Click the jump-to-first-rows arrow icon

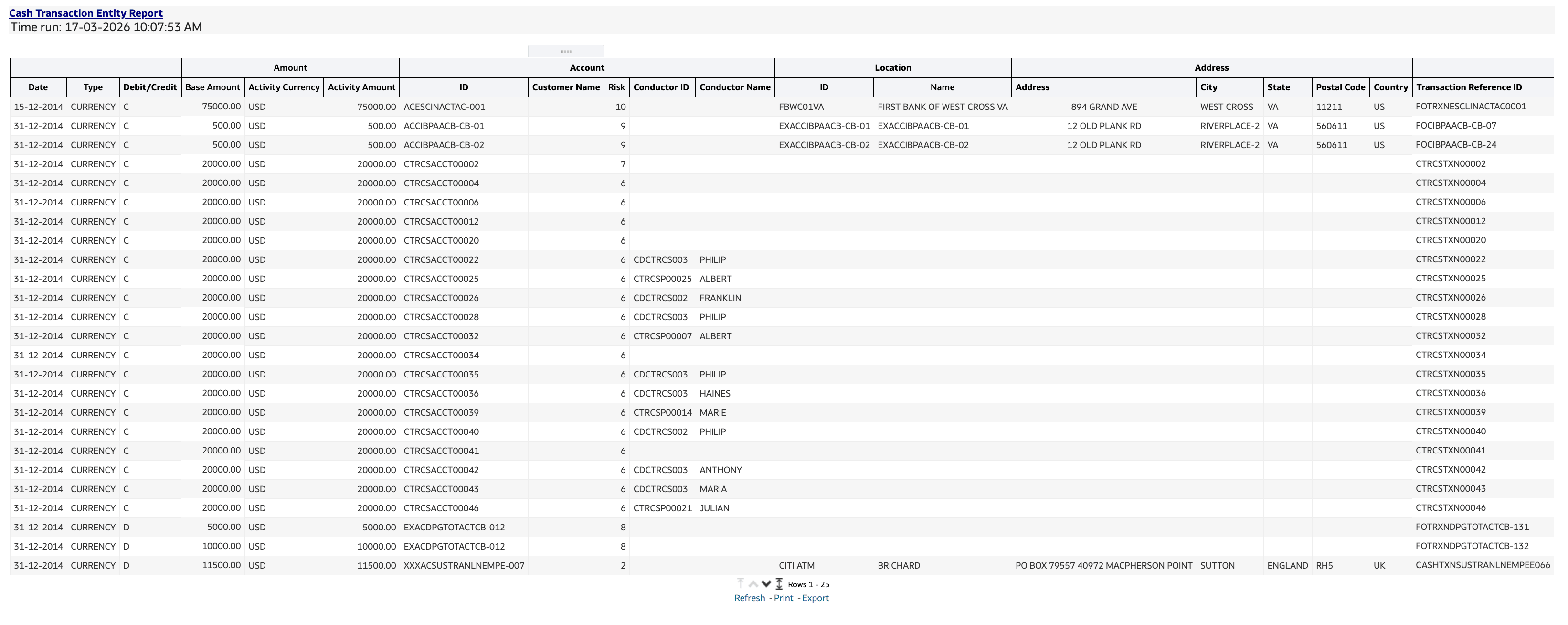point(741,584)
